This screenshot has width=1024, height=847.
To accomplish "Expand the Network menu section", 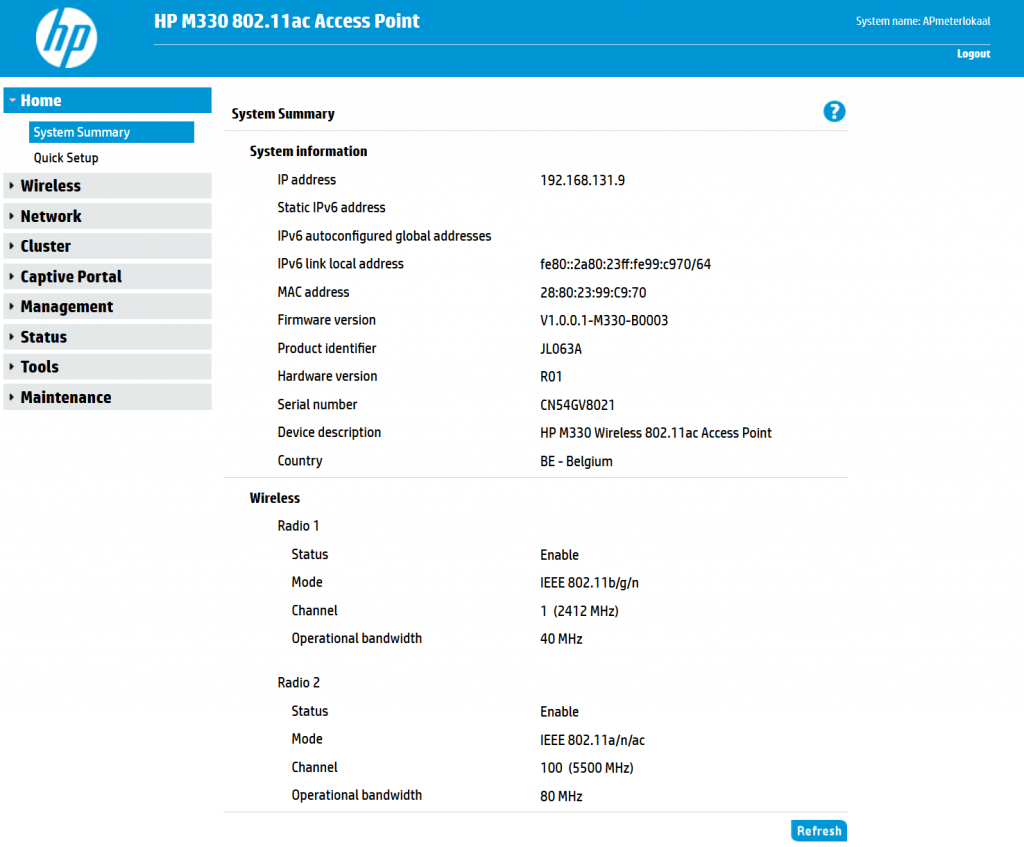I will [107, 216].
